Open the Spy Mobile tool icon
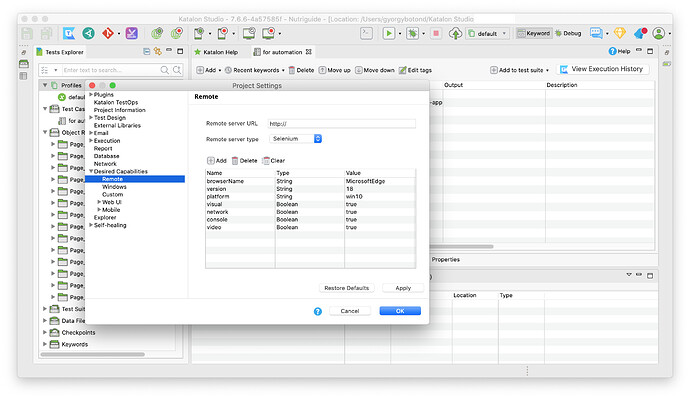The width and height of the screenshot is (690, 399). click(199, 33)
